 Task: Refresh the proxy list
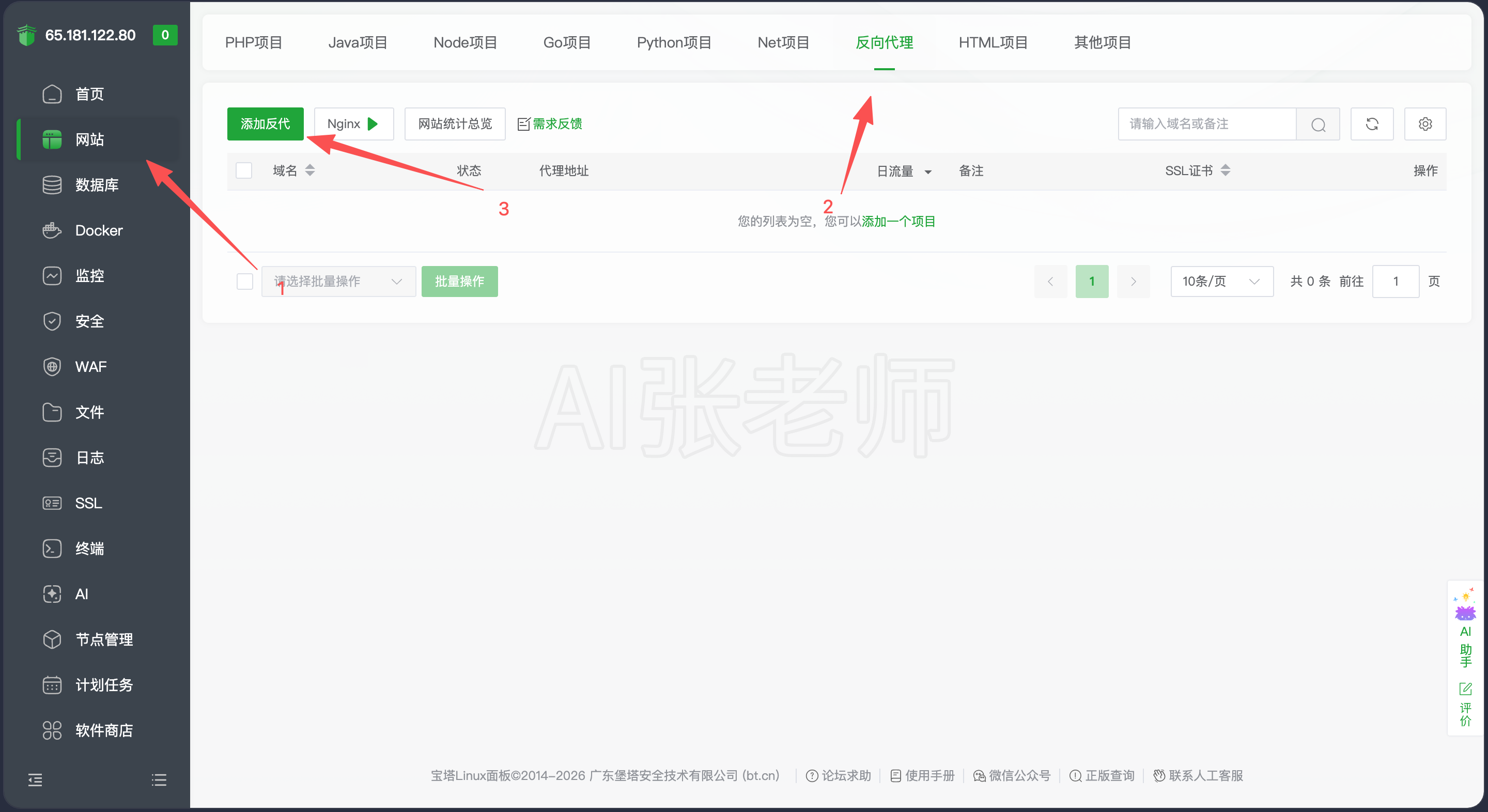click(x=1372, y=124)
